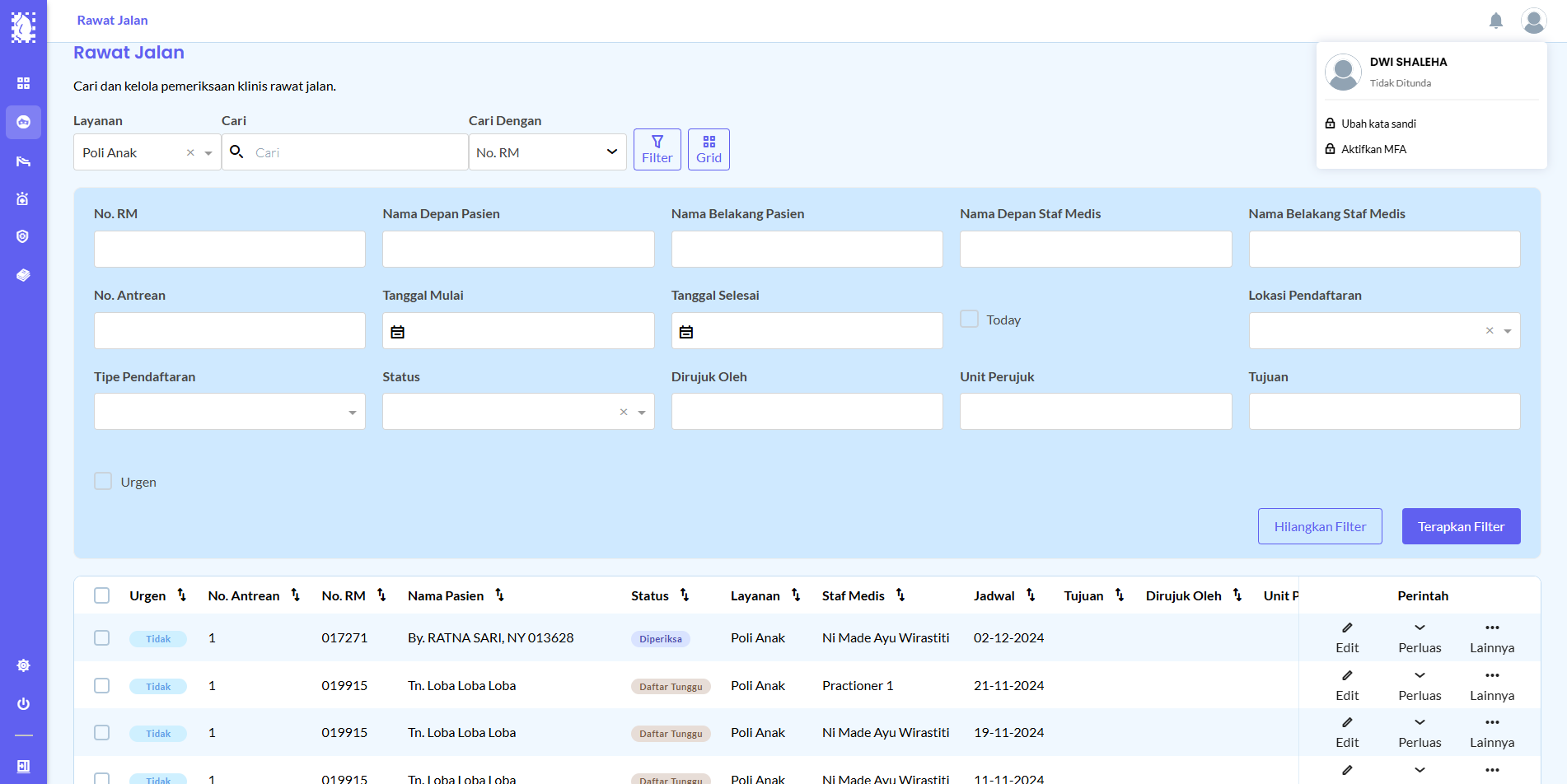Click the Diperiksa status badge
The width and height of the screenshot is (1567, 784).
click(661, 639)
